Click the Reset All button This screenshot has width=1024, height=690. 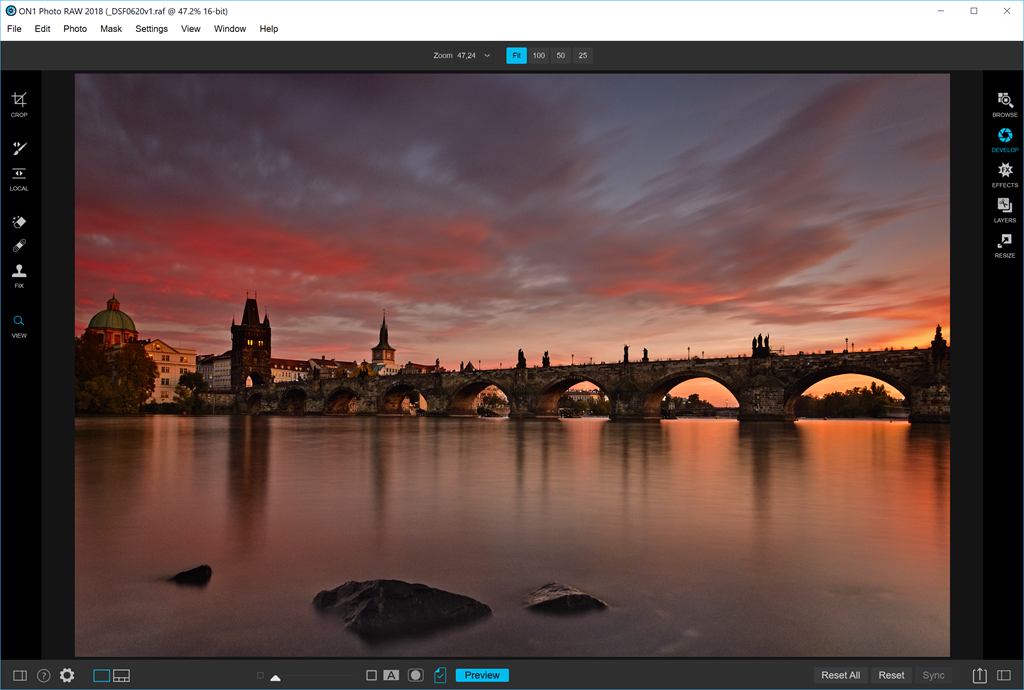(x=840, y=676)
